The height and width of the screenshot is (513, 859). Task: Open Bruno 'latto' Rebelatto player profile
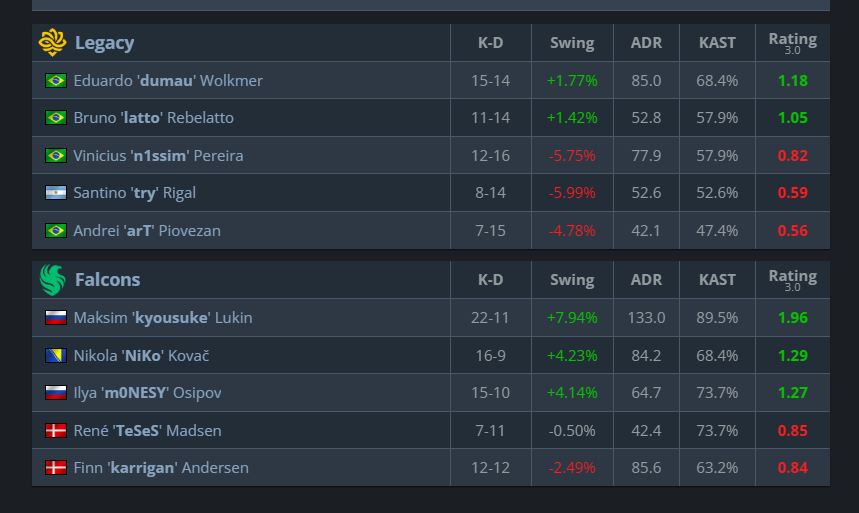point(153,118)
